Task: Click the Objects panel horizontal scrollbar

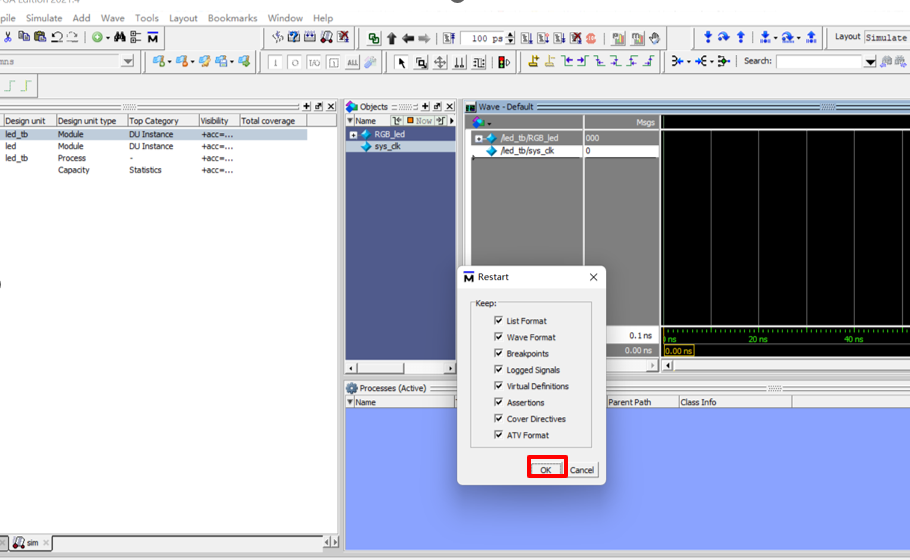Action: tap(400, 368)
